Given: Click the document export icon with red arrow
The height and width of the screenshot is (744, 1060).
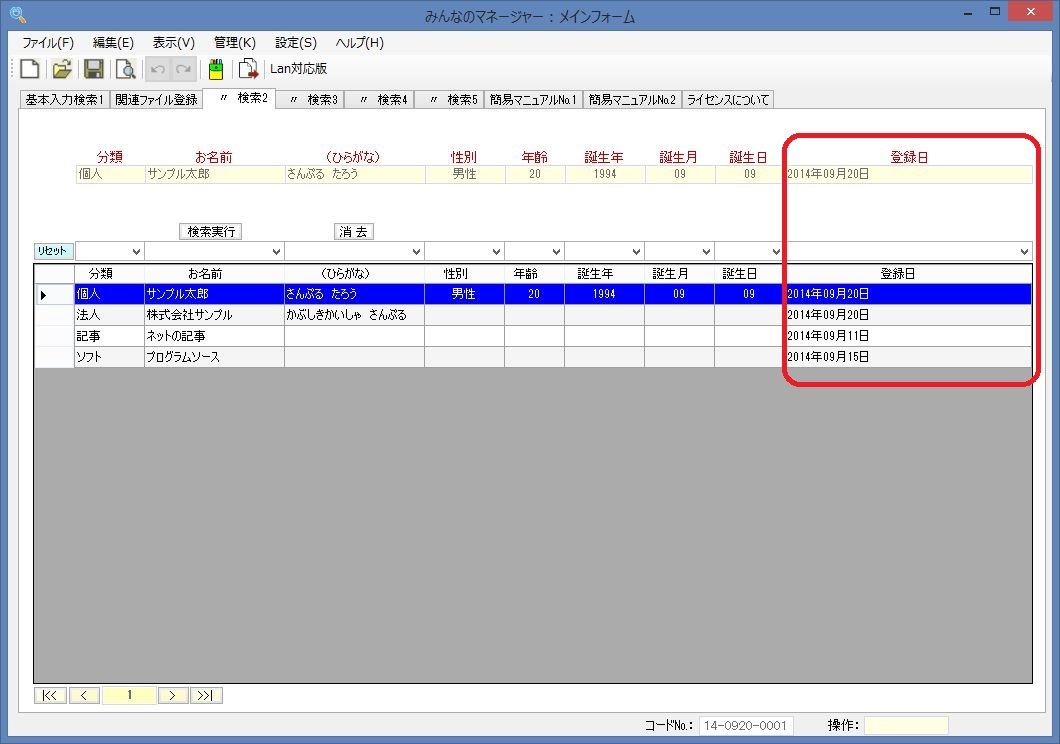Looking at the screenshot, I should [247, 69].
